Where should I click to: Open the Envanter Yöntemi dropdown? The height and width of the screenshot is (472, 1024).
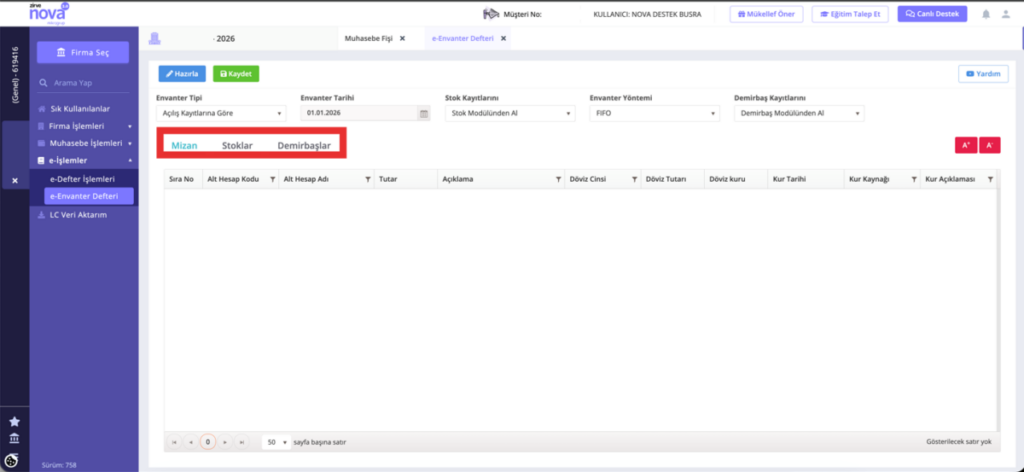click(x=654, y=114)
